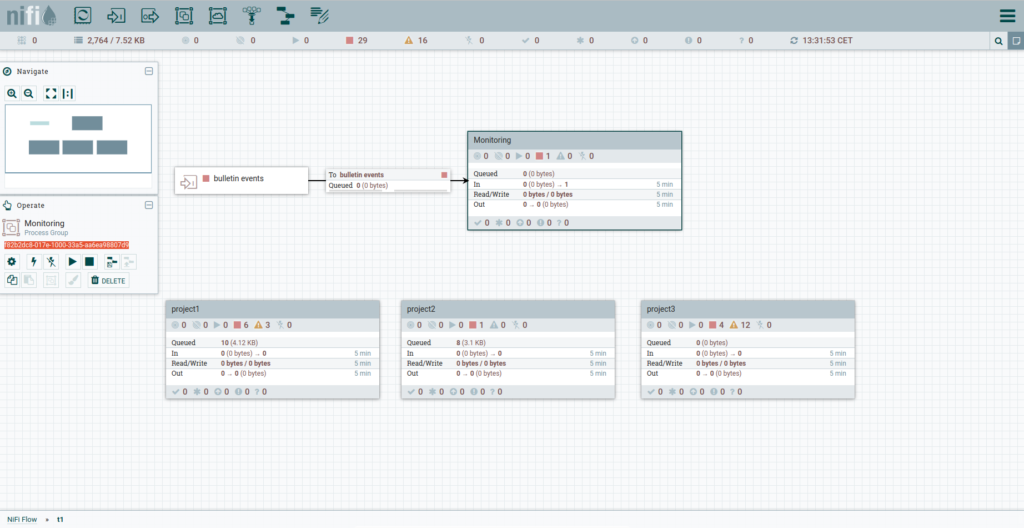Open the search magnifier icon
Image resolution: width=1024 pixels, height=528 pixels.
click(x=999, y=41)
